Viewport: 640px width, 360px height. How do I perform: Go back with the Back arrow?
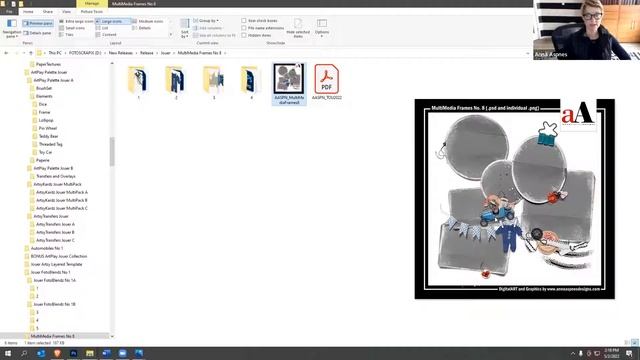click(x=6, y=53)
